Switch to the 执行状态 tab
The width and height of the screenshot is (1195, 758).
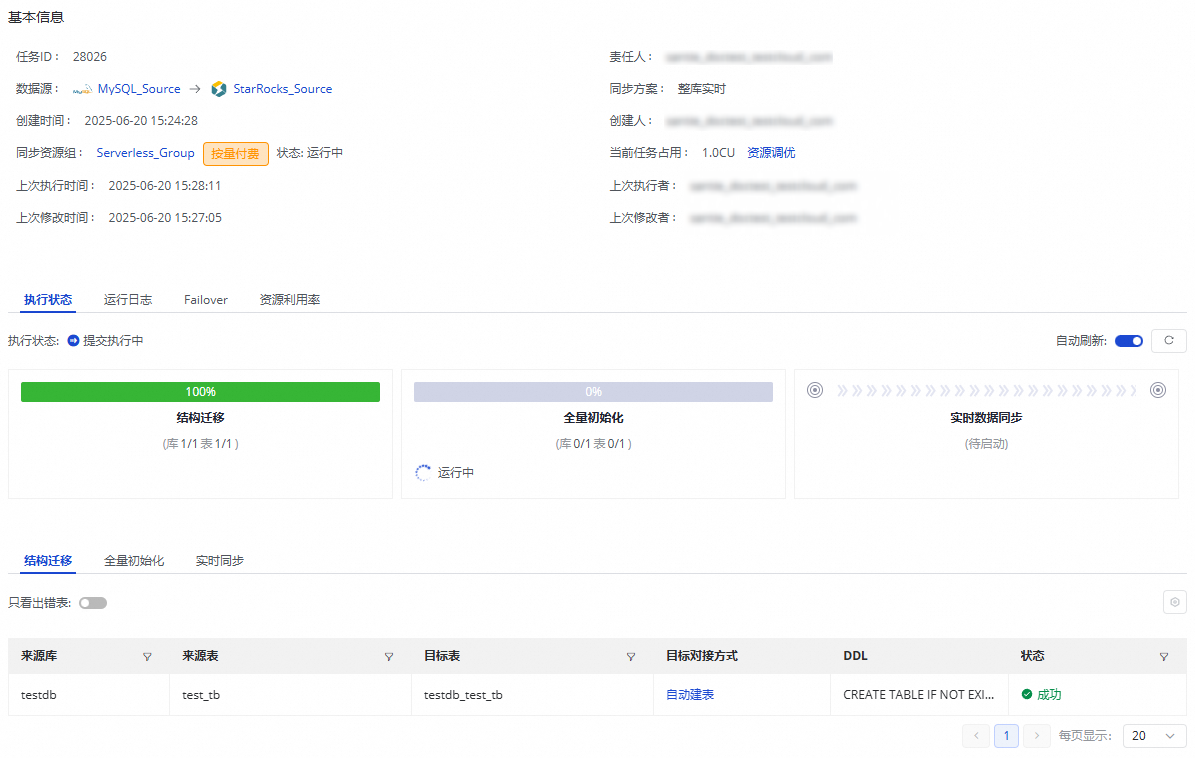click(48, 300)
